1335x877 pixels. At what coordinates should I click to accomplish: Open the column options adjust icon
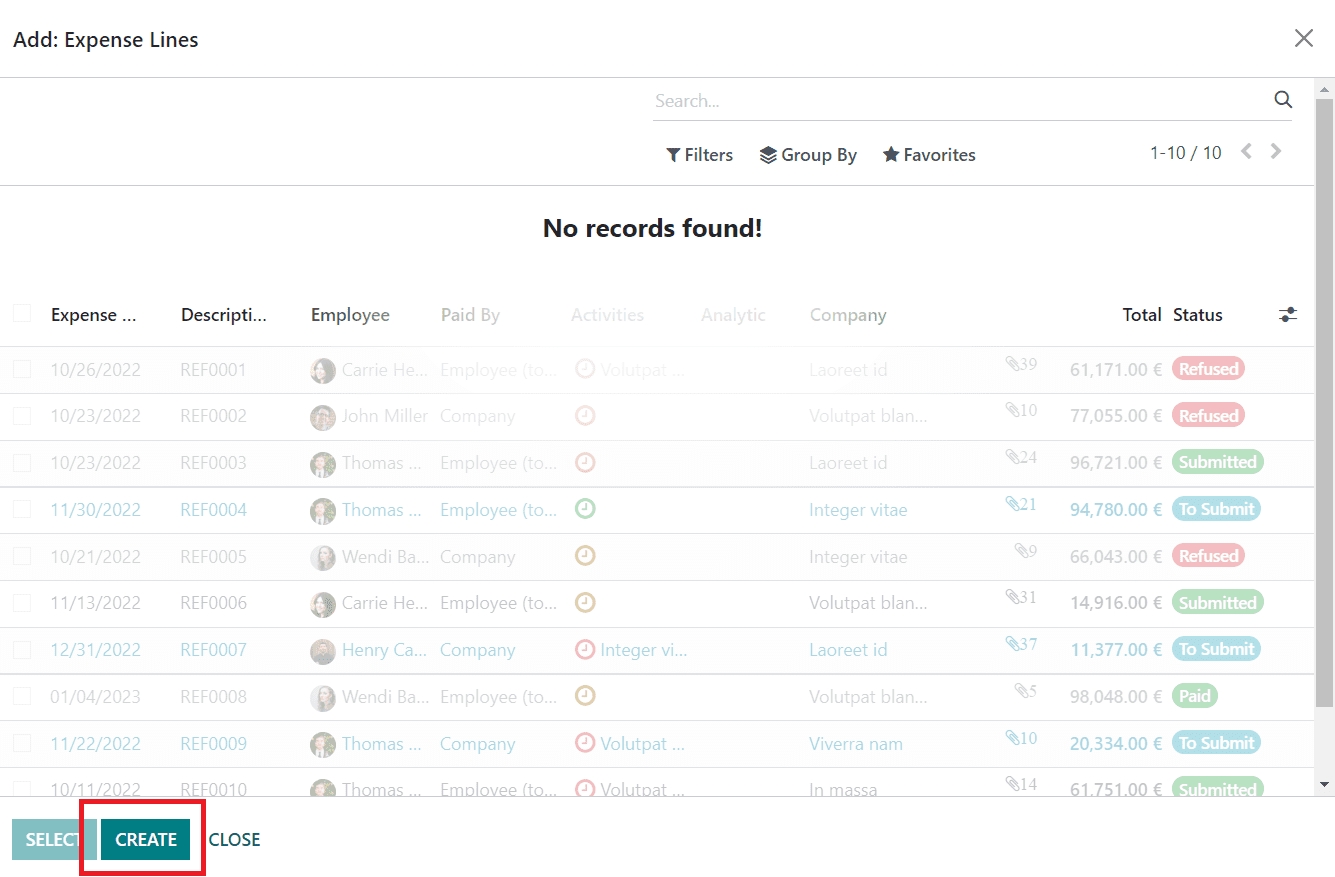pos(1288,315)
